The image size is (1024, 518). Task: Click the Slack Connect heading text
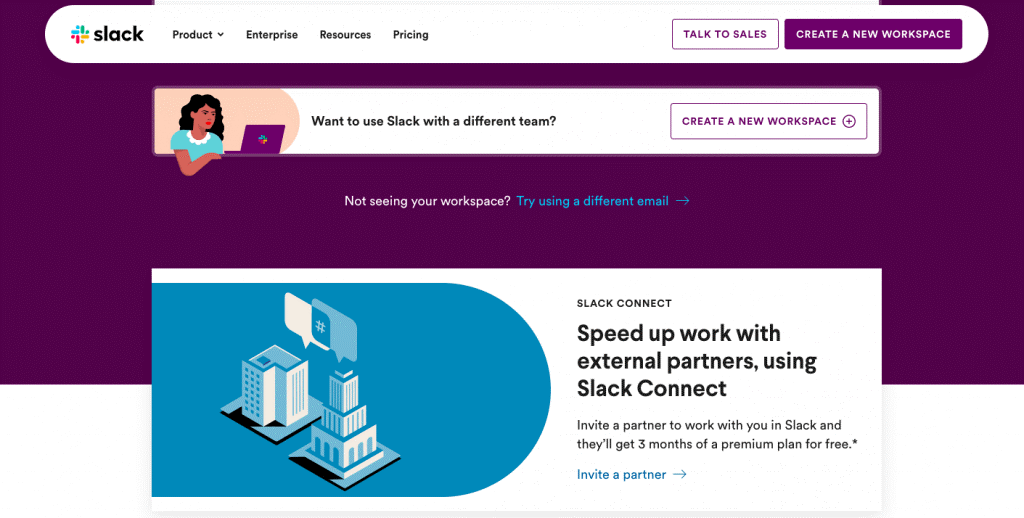[624, 303]
